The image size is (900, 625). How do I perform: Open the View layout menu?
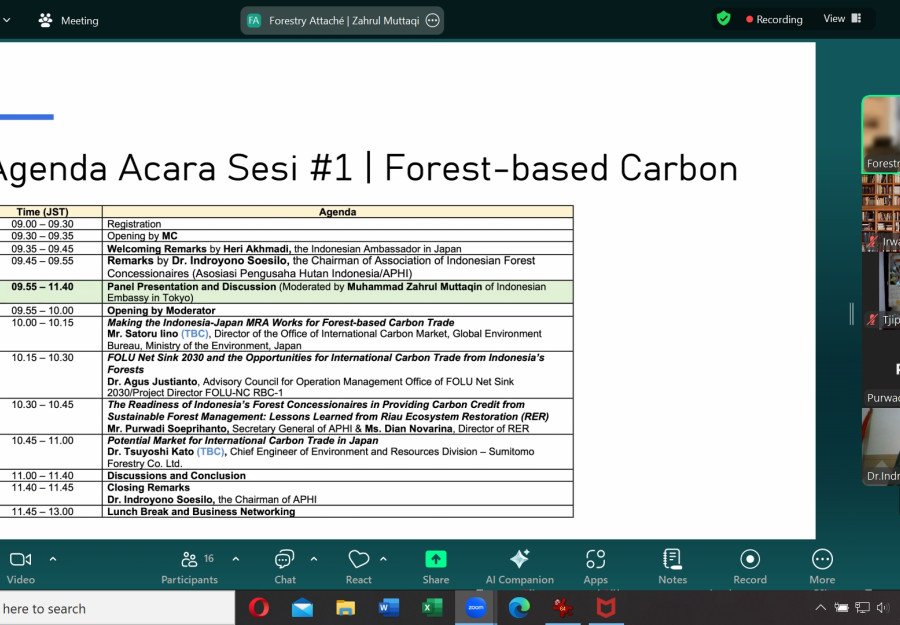842,18
